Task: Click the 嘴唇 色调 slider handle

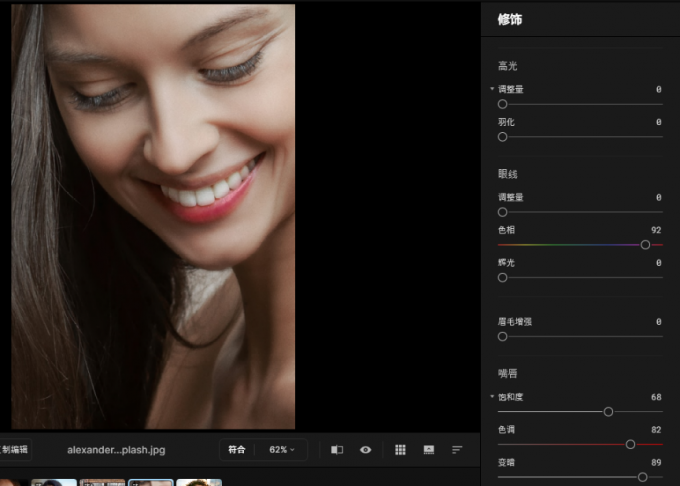Action: coord(630,444)
